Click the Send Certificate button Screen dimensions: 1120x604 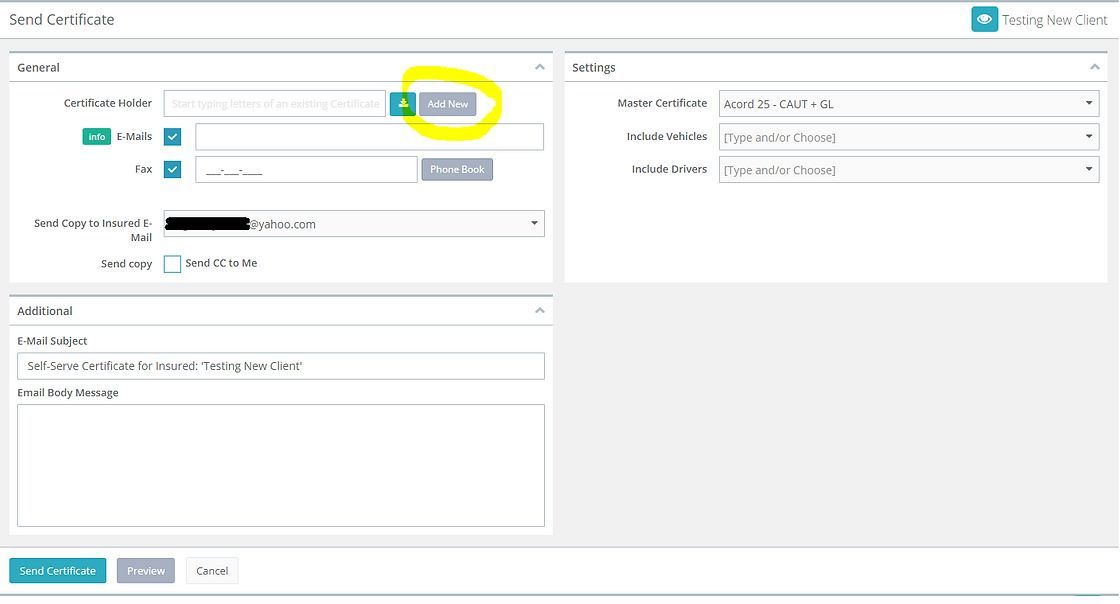pyautogui.click(x=57, y=570)
